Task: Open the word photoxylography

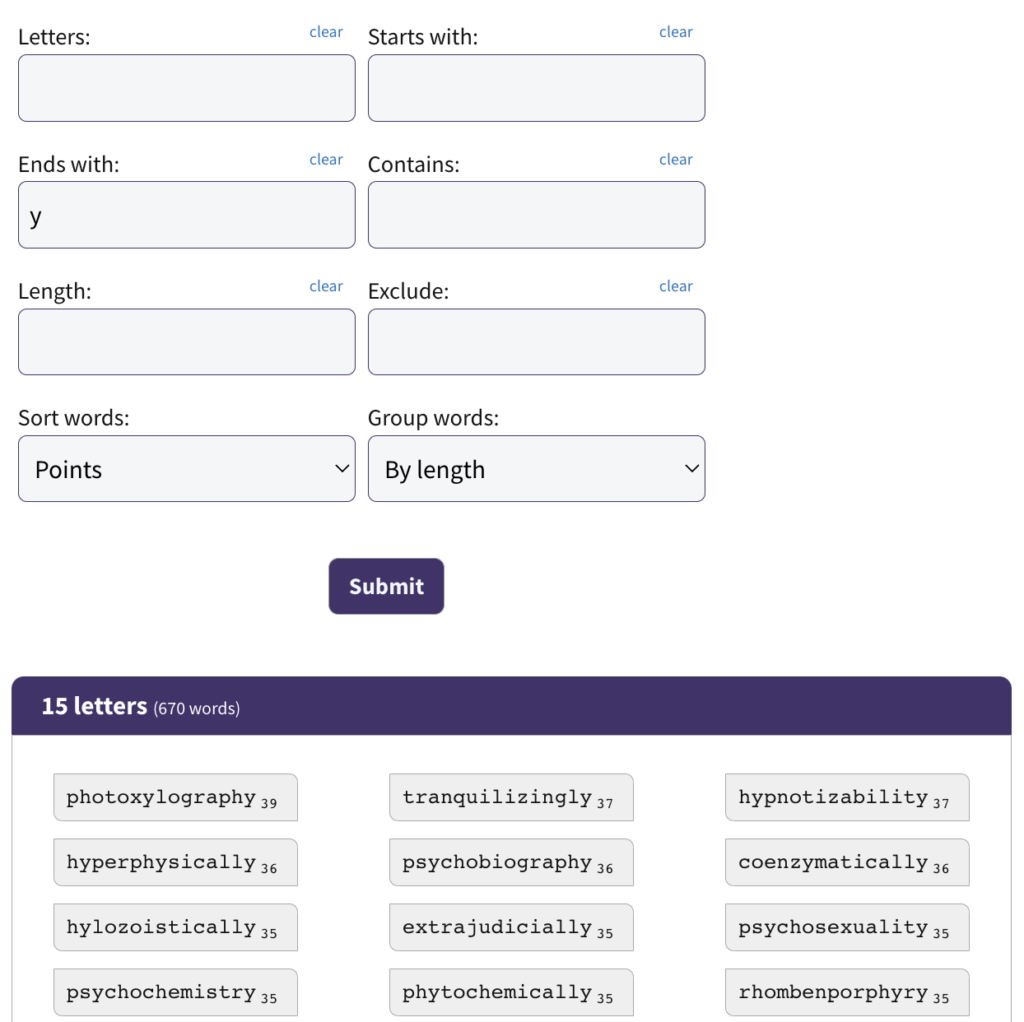Action: [x=175, y=797]
